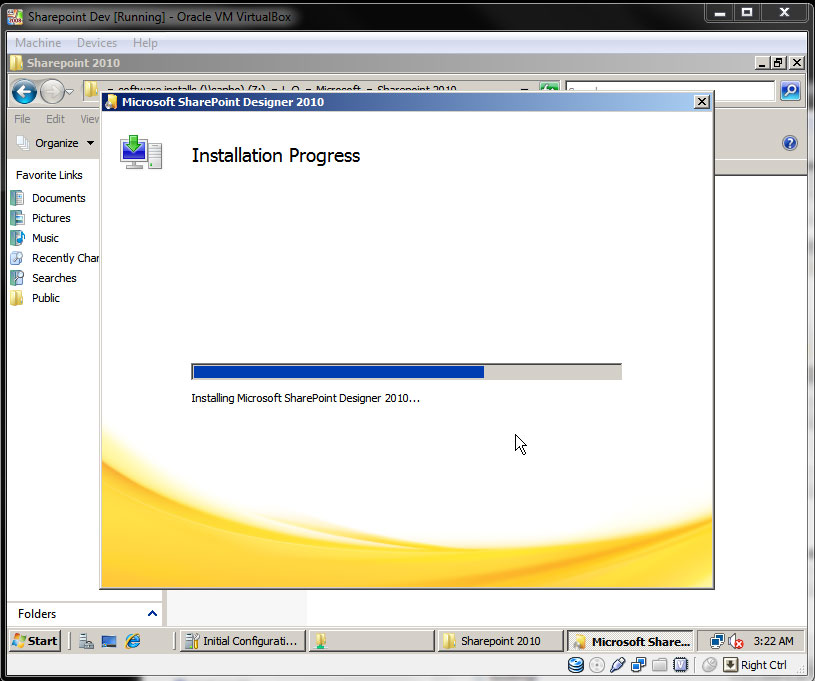
Task: Click the installation progress bar
Action: click(x=406, y=372)
